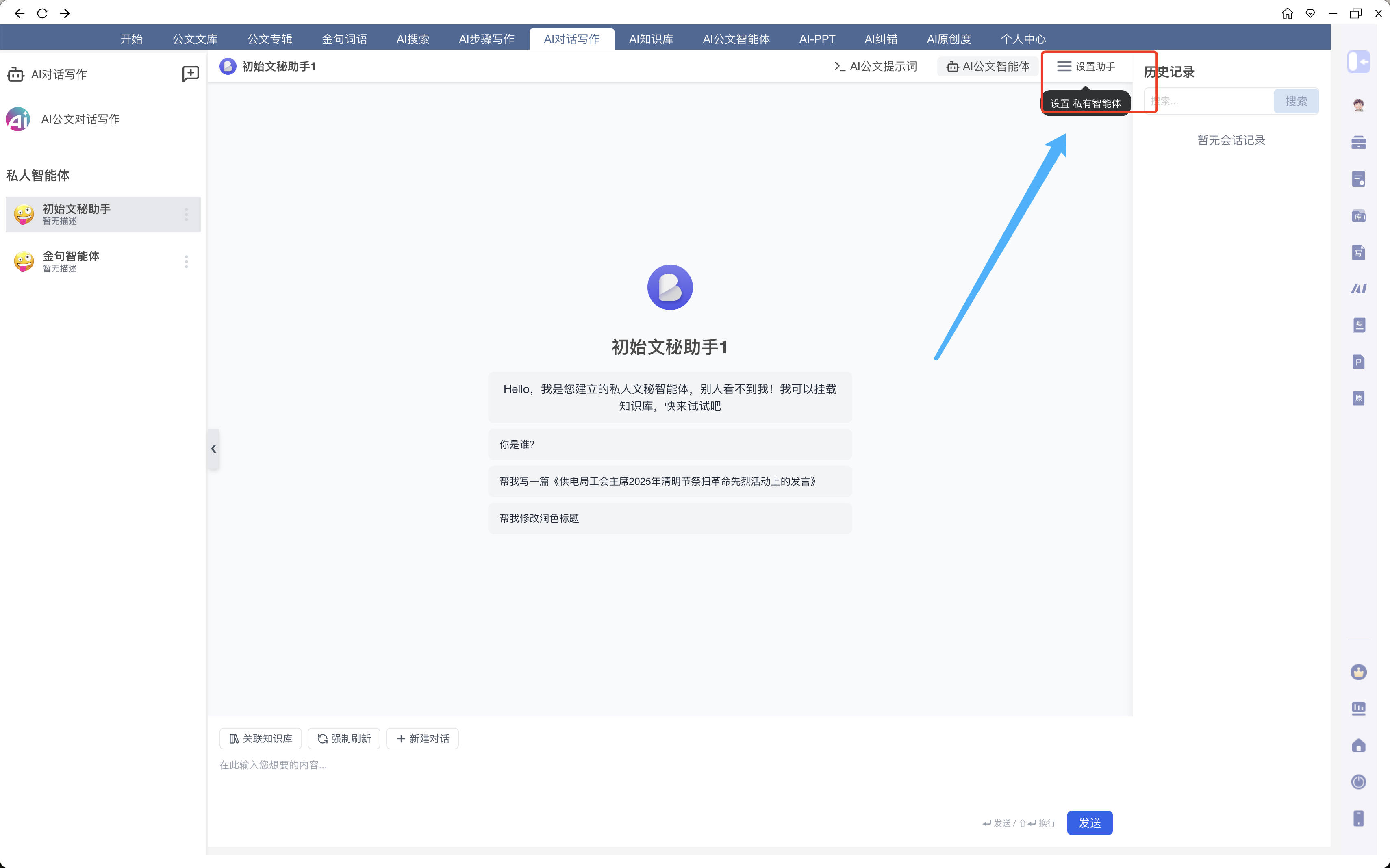Click the power icon in right sidebar
Image resolution: width=1390 pixels, height=868 pixels.
point(1358,781)
